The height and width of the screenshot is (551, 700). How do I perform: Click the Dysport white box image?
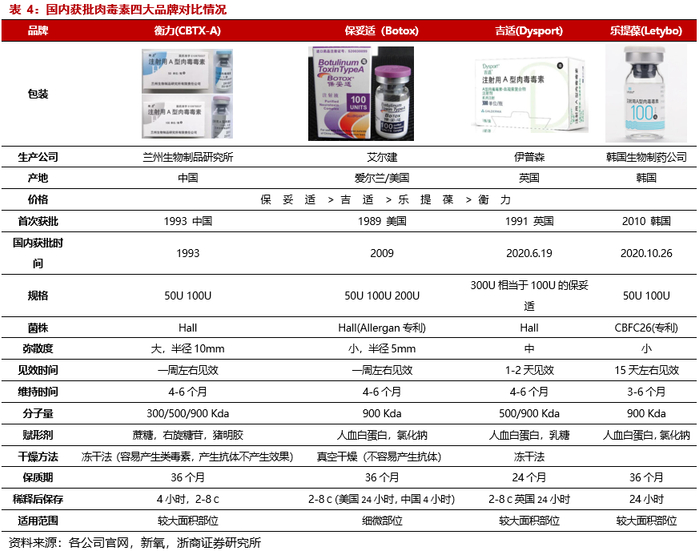[529, 95]
